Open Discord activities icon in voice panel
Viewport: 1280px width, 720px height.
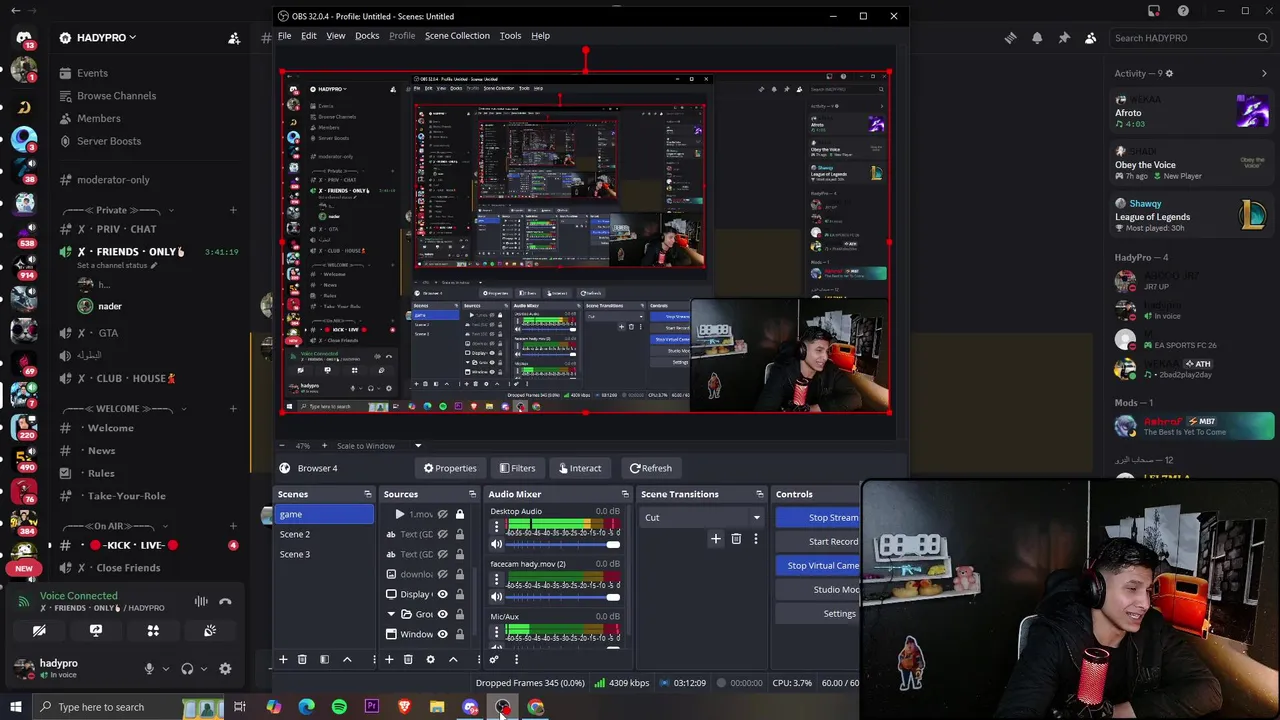click(x=153, y=631)
